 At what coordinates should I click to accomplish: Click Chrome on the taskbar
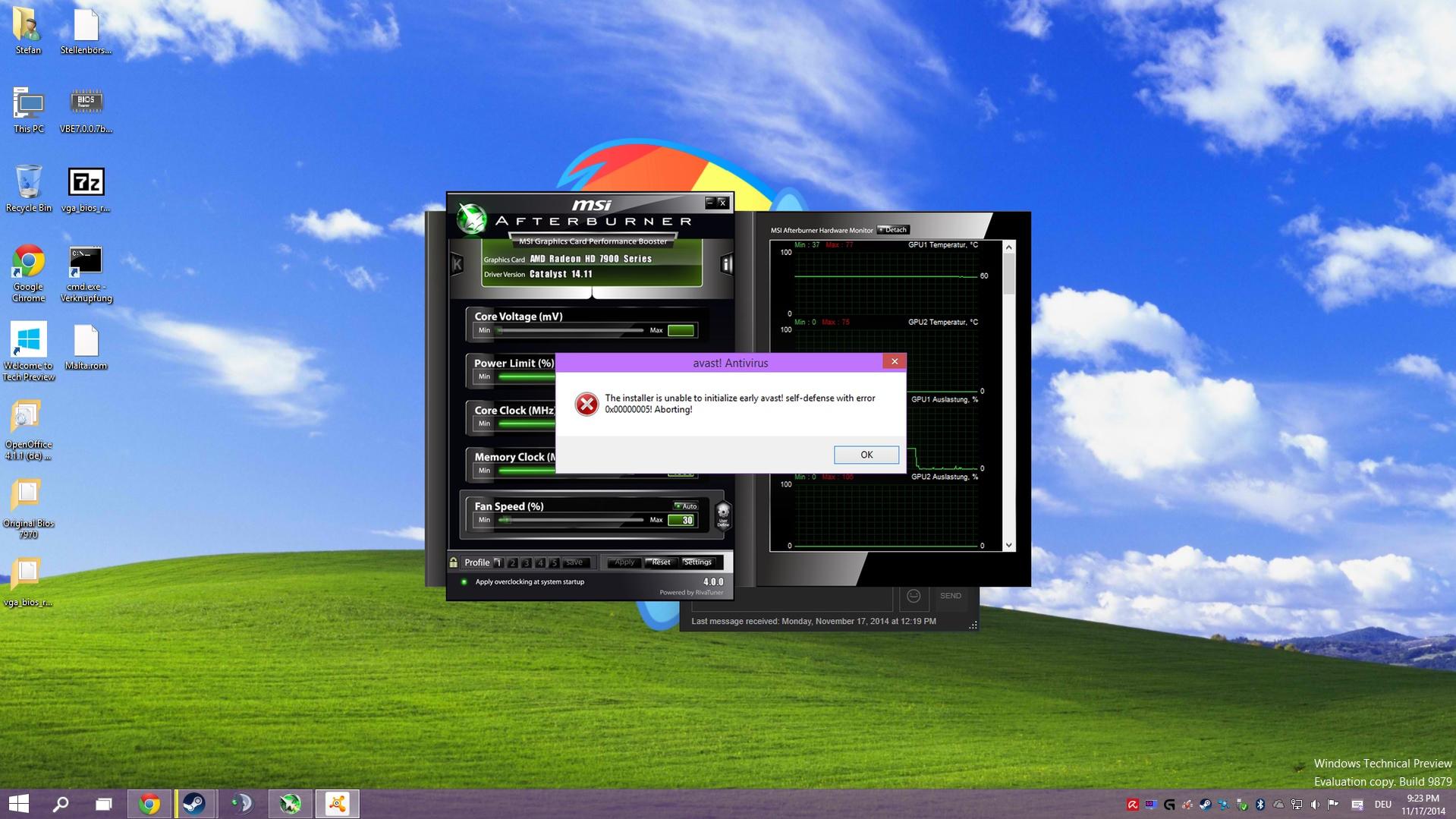(x=149, y=804)
